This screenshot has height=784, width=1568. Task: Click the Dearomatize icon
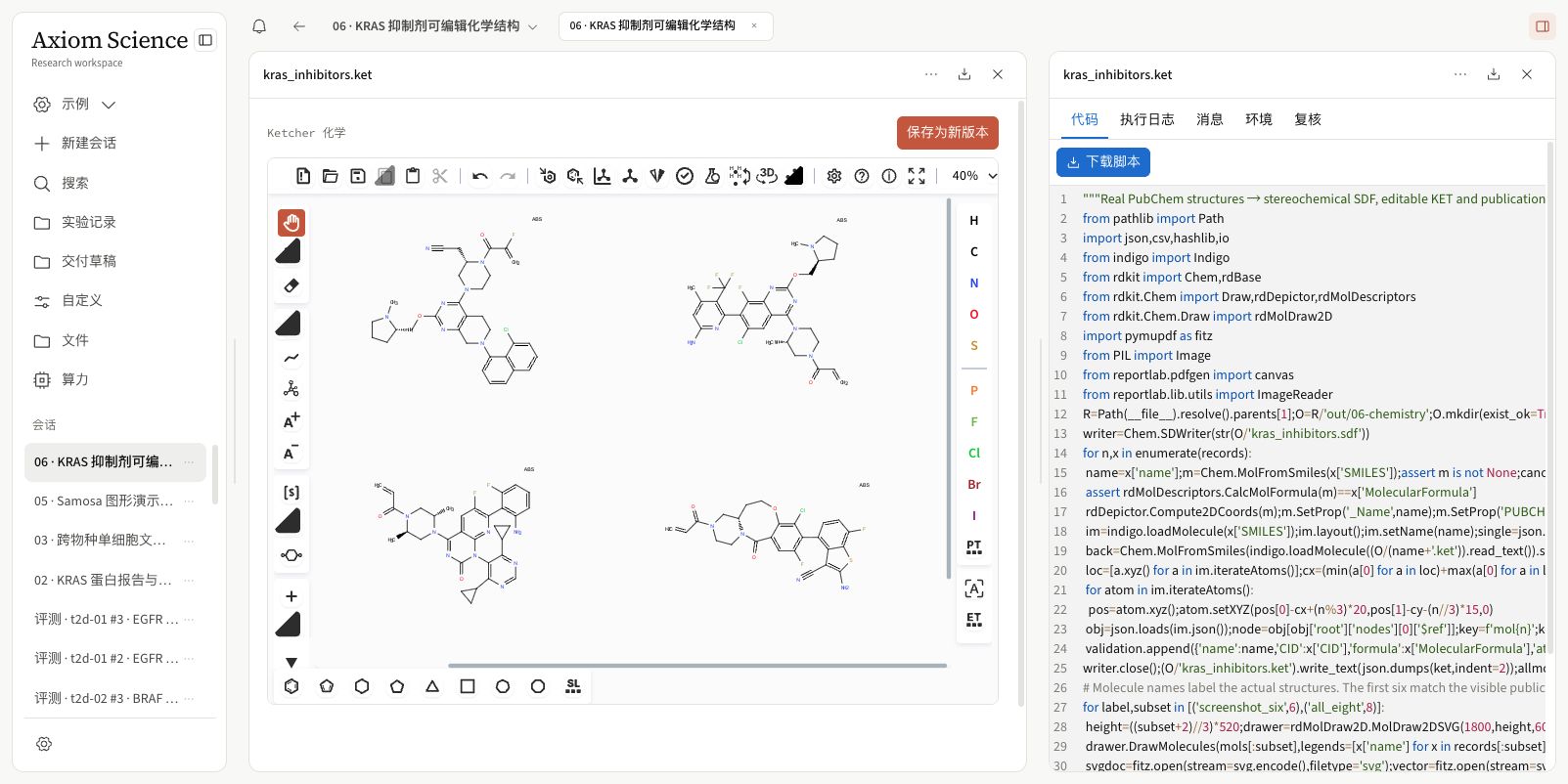click(x=575, y=176)
